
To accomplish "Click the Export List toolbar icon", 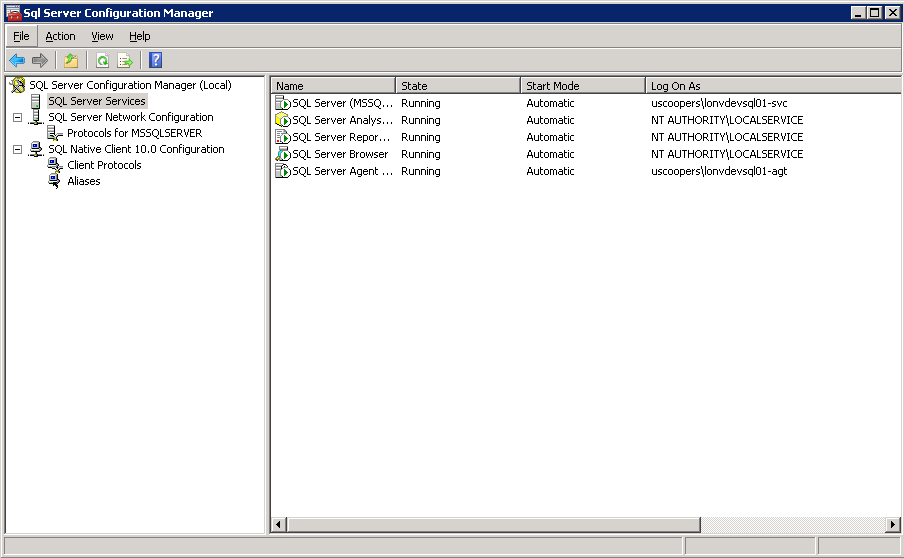I will (125, 60).
